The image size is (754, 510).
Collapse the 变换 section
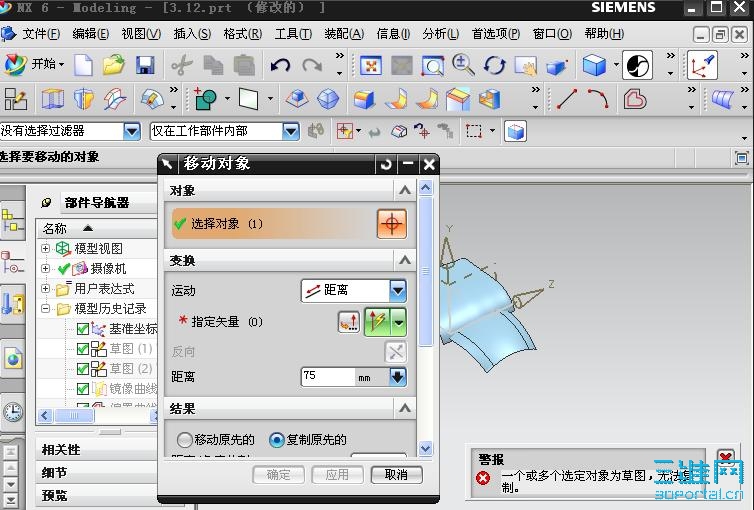[405, 261]
